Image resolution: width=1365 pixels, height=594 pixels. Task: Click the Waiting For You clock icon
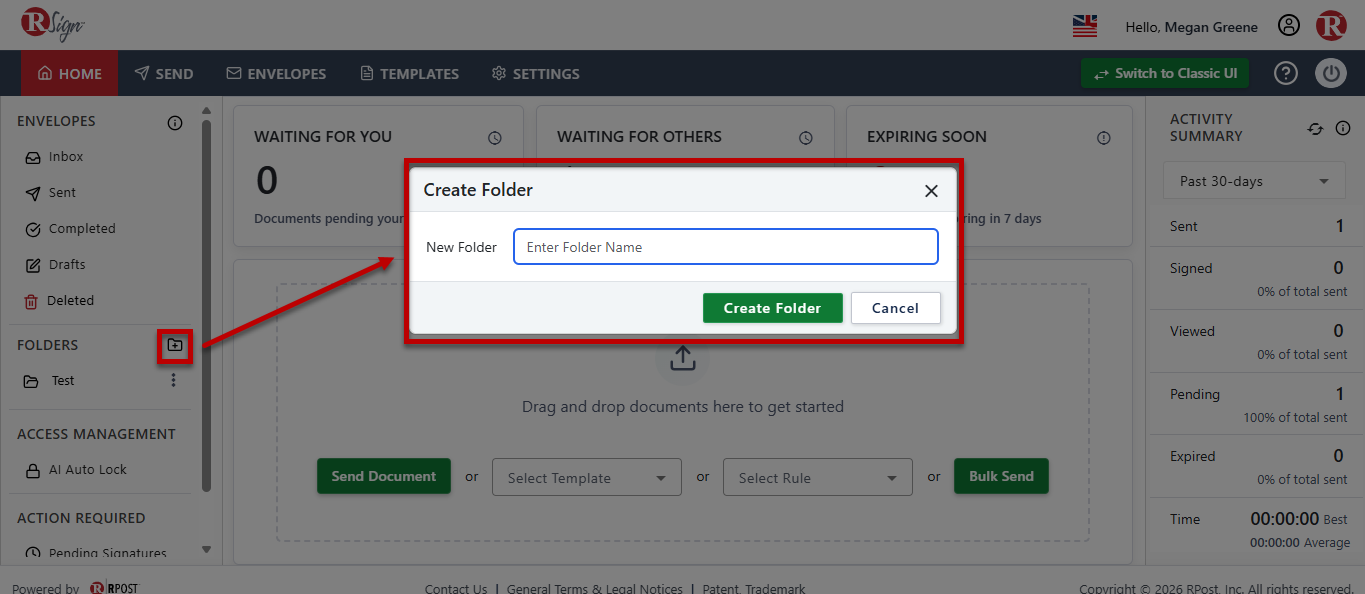tap(495, 138)
